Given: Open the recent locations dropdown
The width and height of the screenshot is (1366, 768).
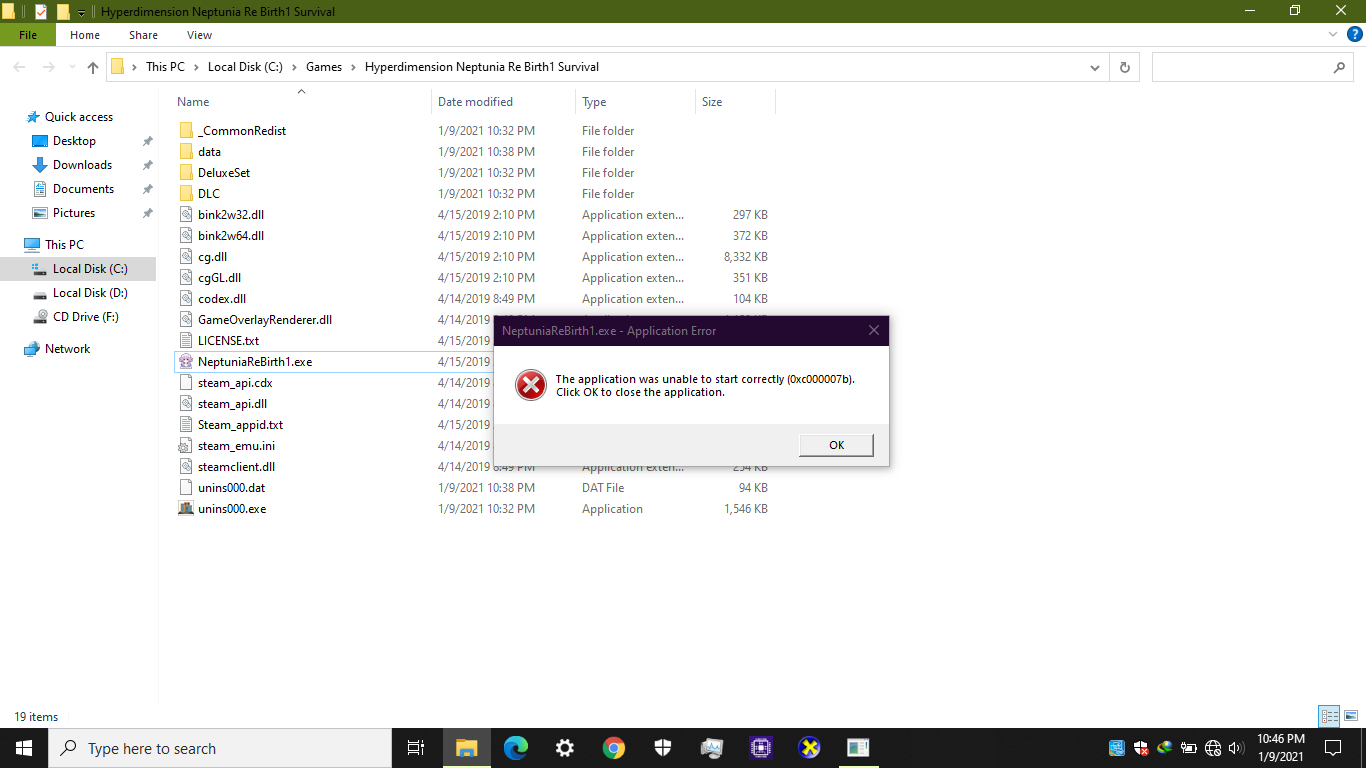Looking at the screenshot, I should point(71,68).
